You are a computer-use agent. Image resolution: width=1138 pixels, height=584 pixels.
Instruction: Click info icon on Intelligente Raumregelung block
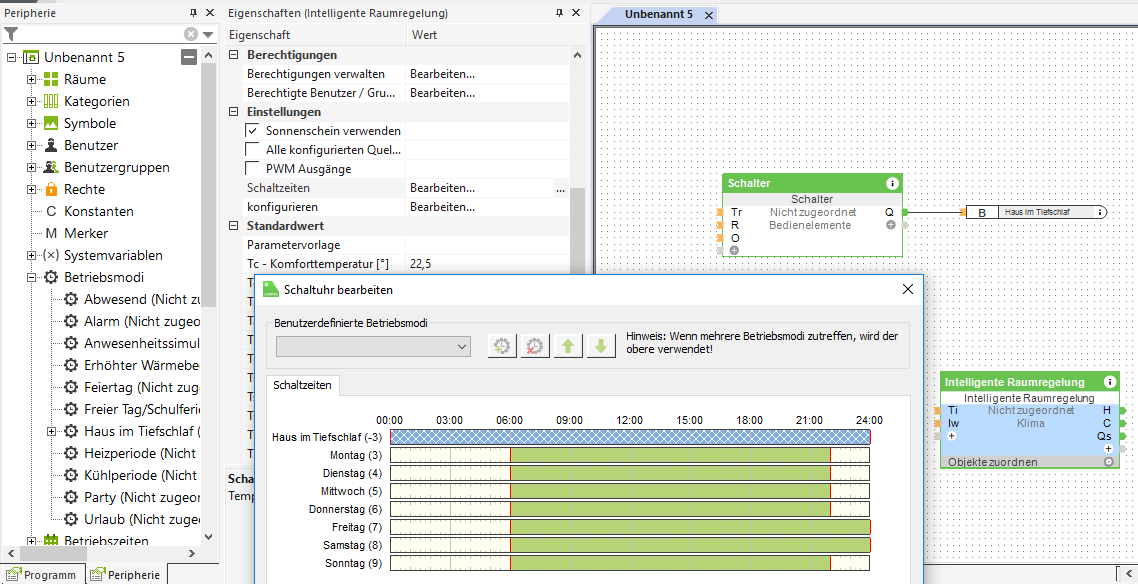coord(1110,382)
